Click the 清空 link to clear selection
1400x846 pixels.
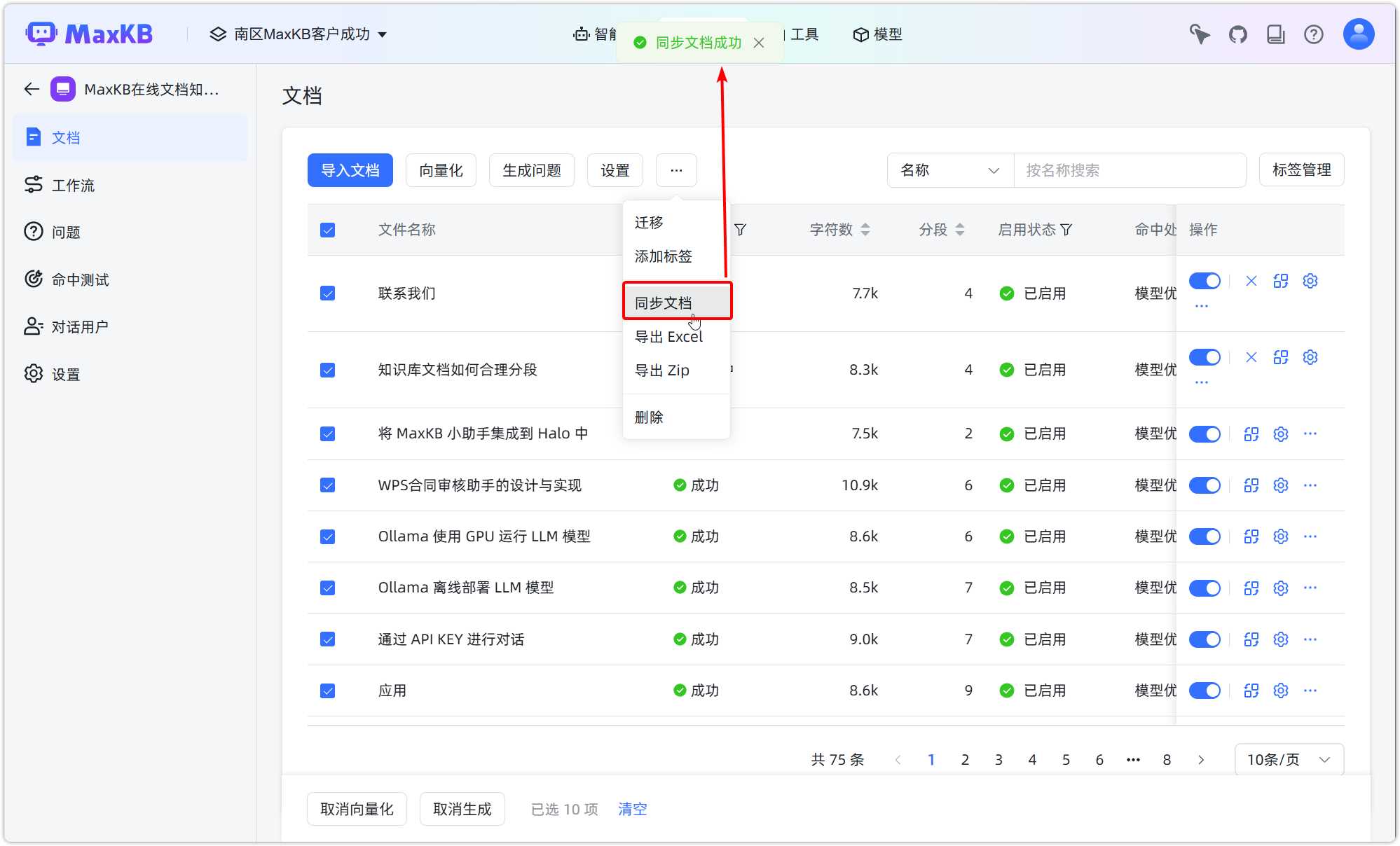pyautogui.click(x=631, y=809)
